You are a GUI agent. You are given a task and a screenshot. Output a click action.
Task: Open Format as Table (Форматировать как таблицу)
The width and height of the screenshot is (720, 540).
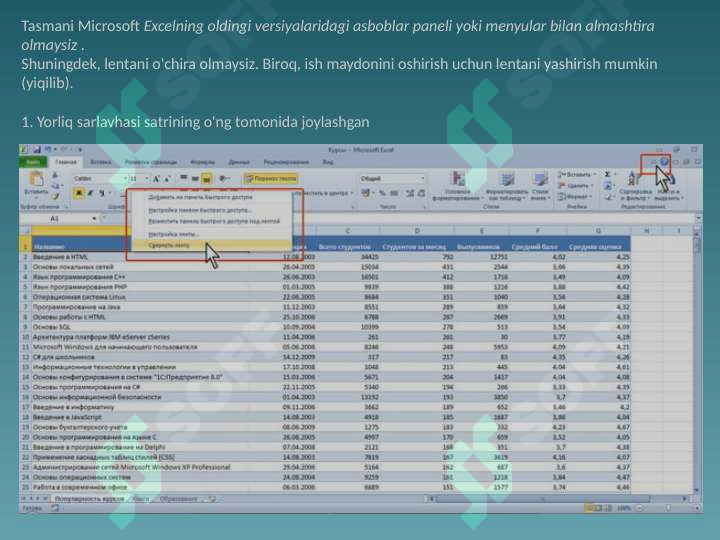coord(507,186)
